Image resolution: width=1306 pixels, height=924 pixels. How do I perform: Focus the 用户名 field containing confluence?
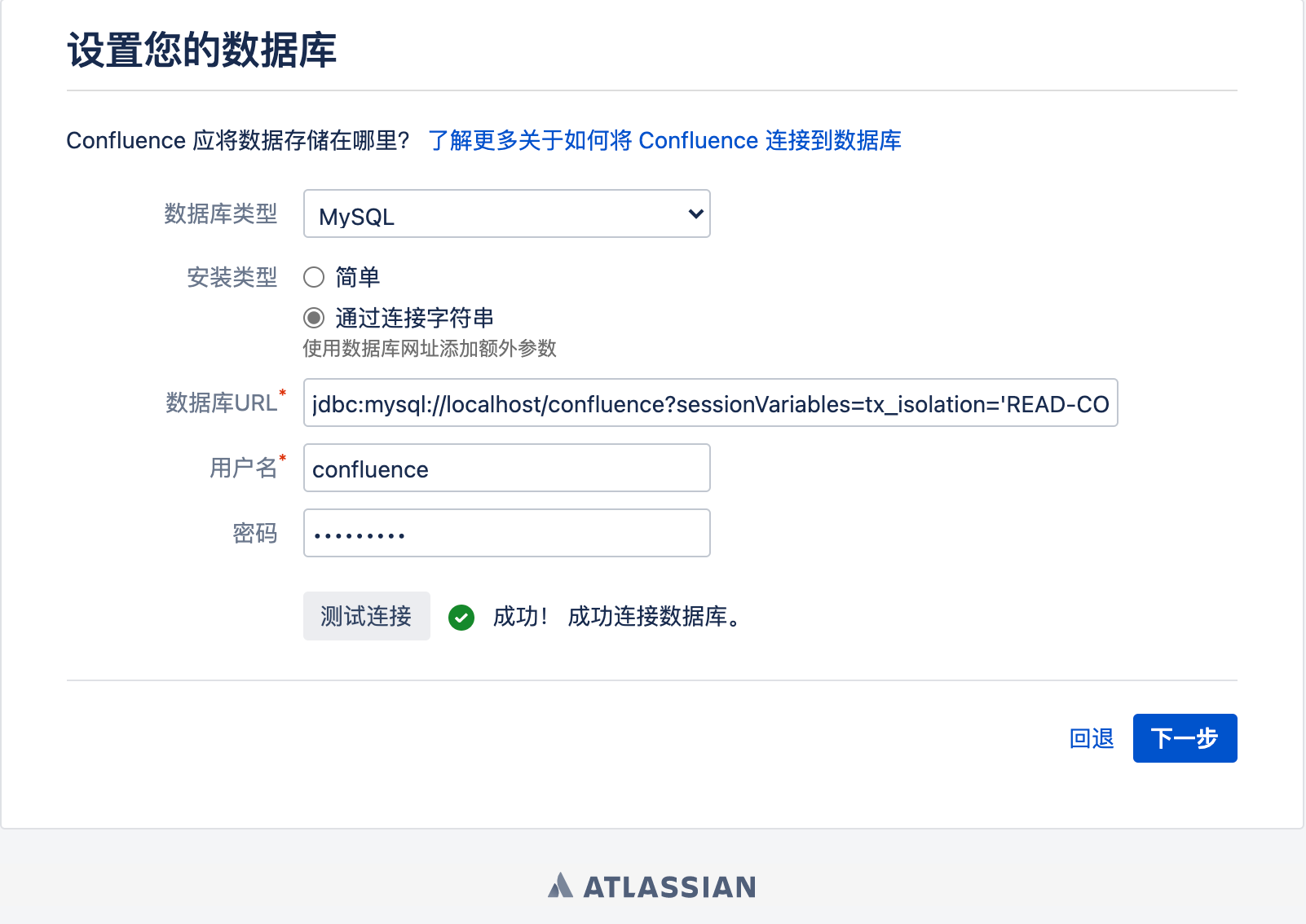coord(507,468)
